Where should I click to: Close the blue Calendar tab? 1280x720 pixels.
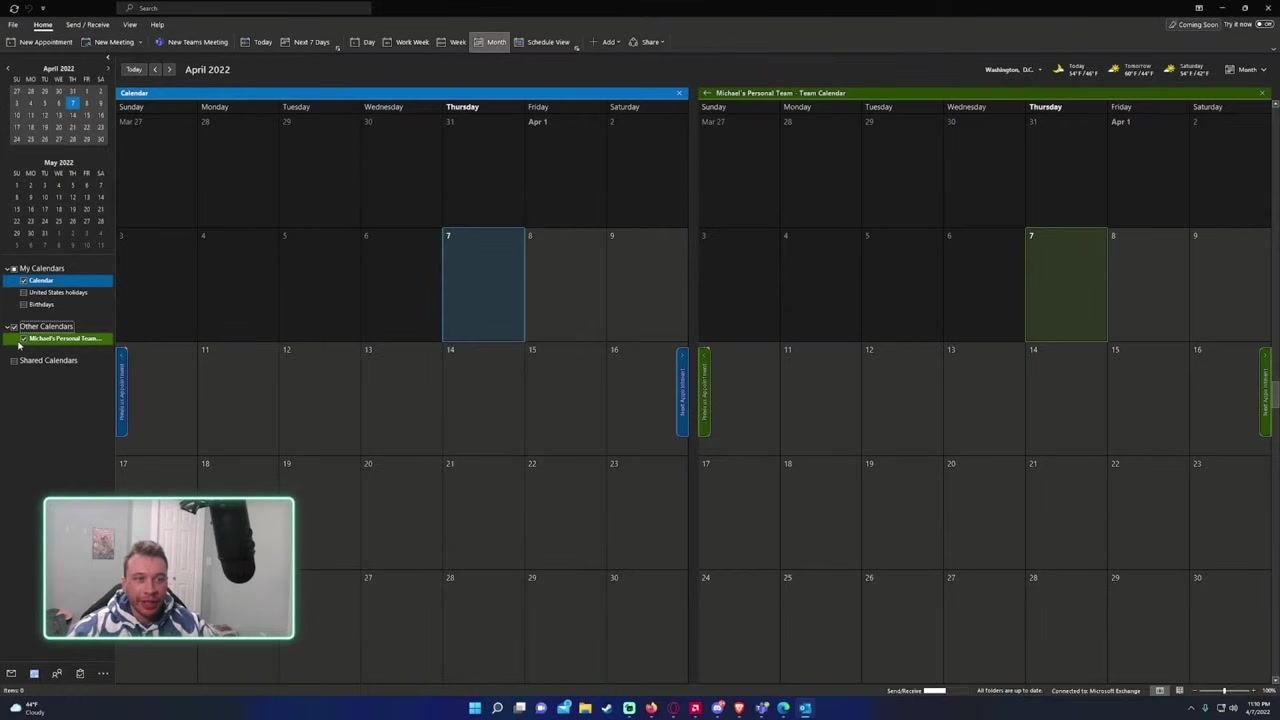tap(679, 93)
